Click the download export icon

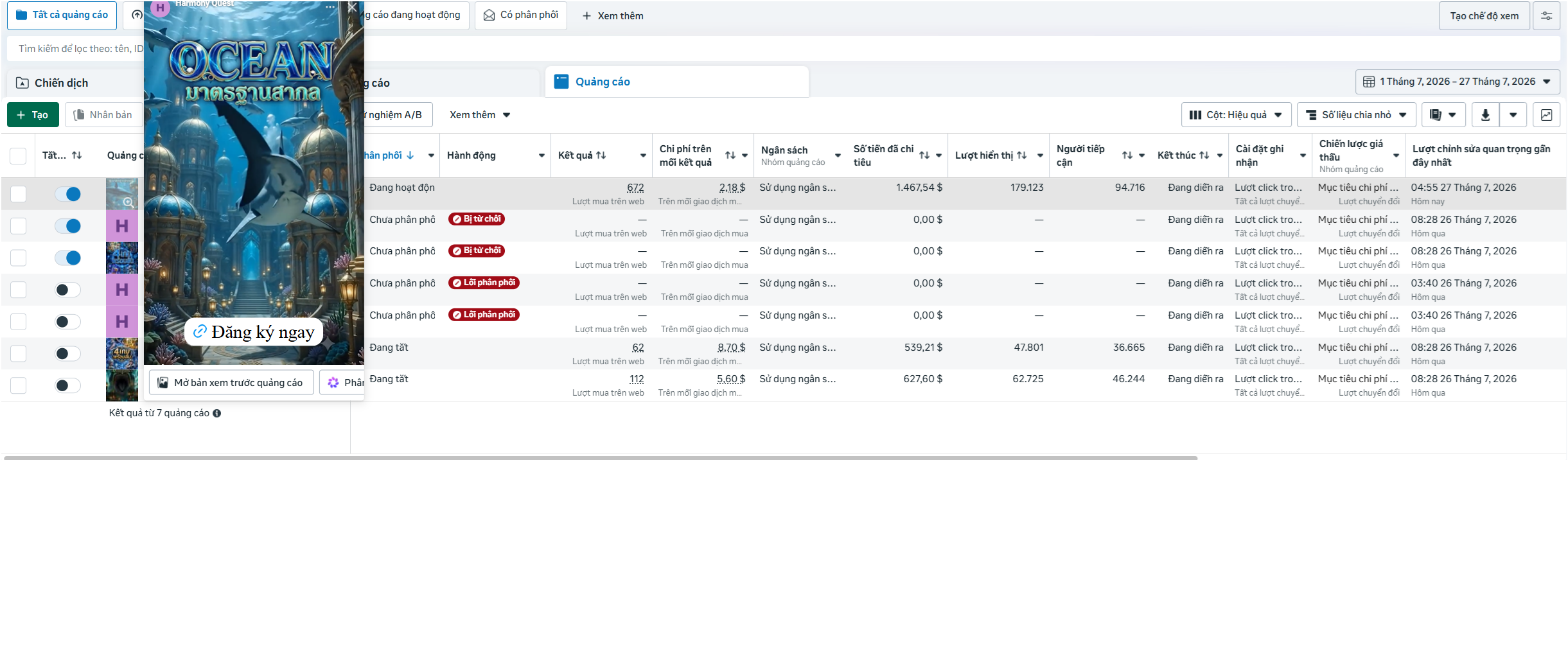point(1485,115)
